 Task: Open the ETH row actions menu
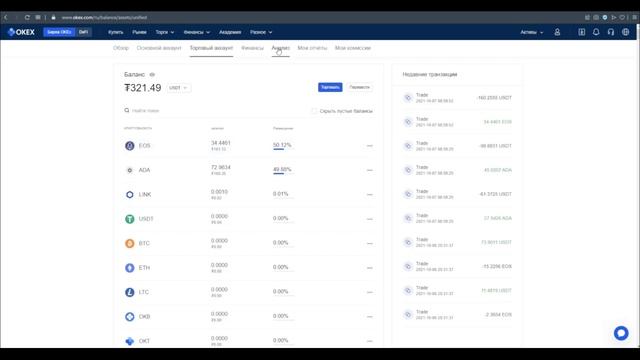tap(369, 268)
